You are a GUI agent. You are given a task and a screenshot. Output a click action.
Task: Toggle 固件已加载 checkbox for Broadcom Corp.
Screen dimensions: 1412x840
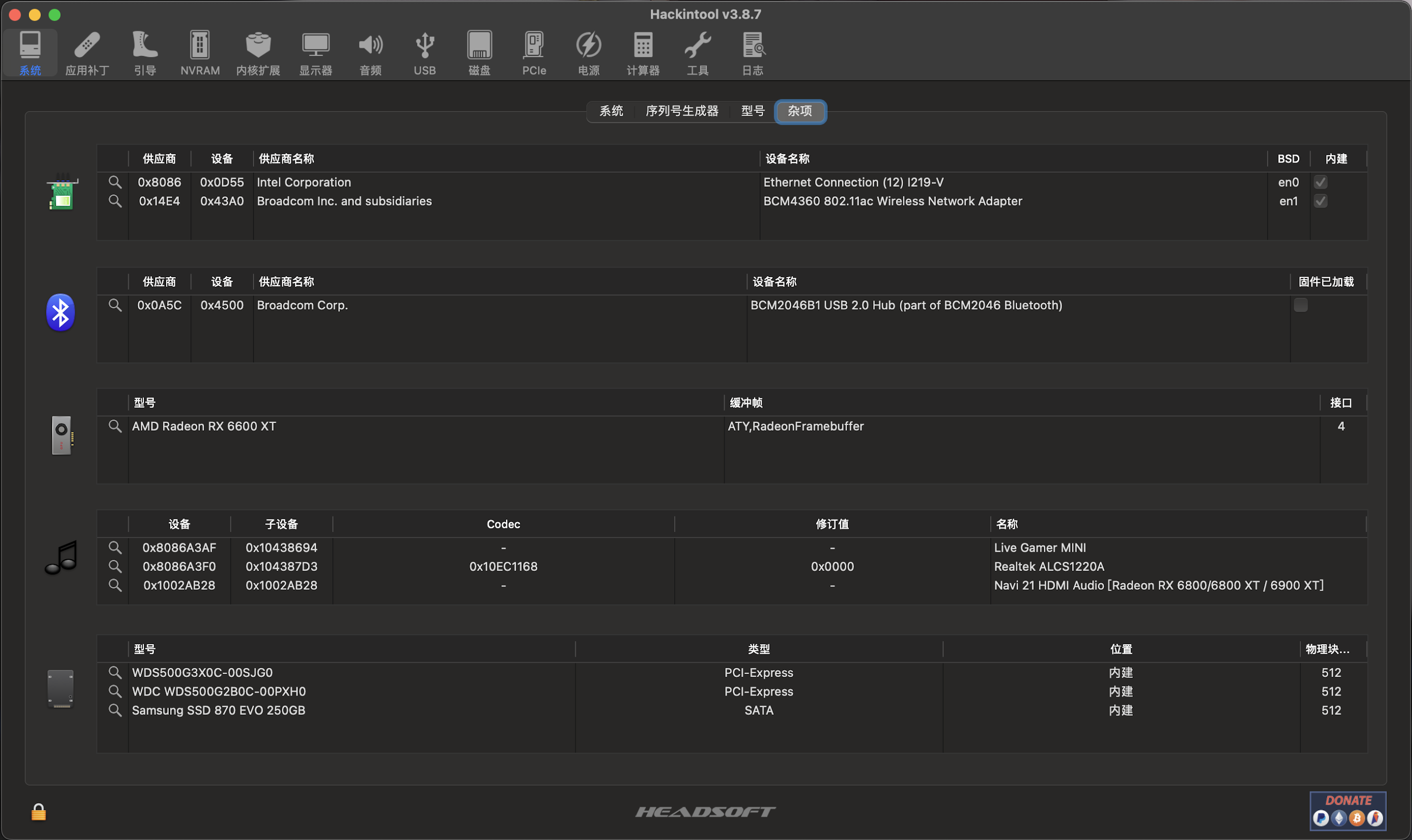coord(1301,305)
